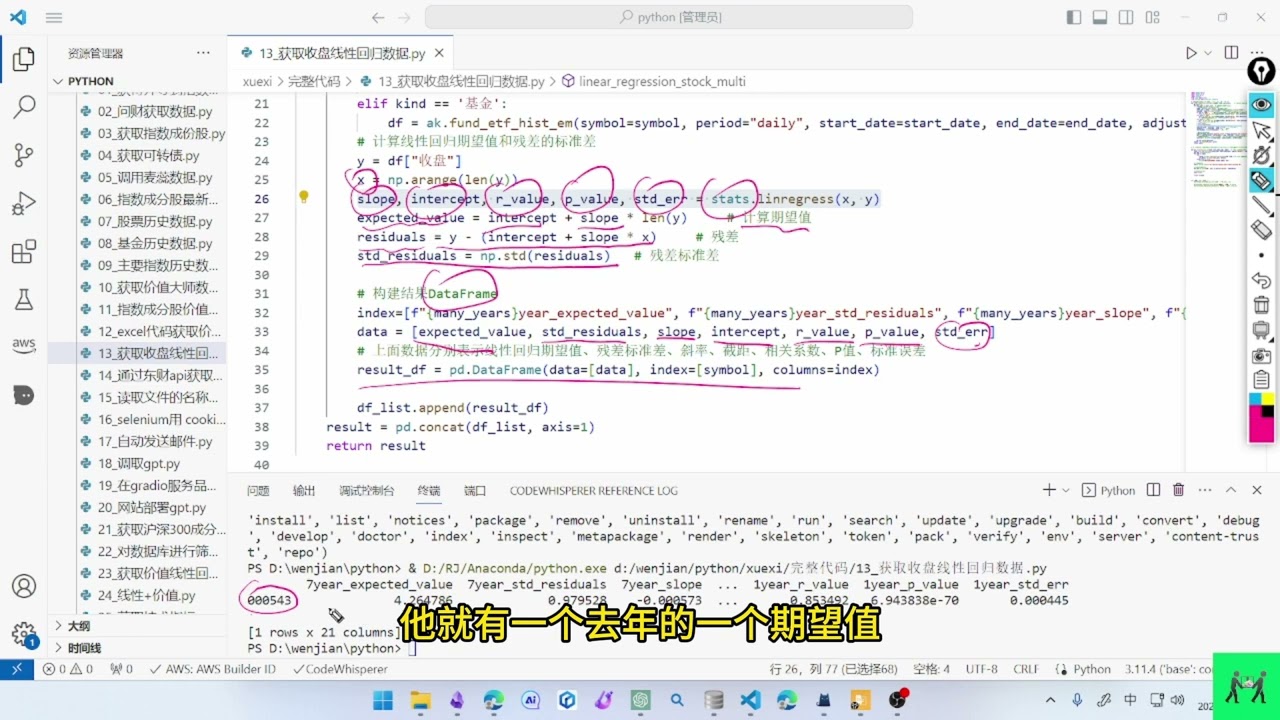Screen dimensions: 1280x720
Task: Switch to the 端口 ports tab
Action: click(475, 491)
